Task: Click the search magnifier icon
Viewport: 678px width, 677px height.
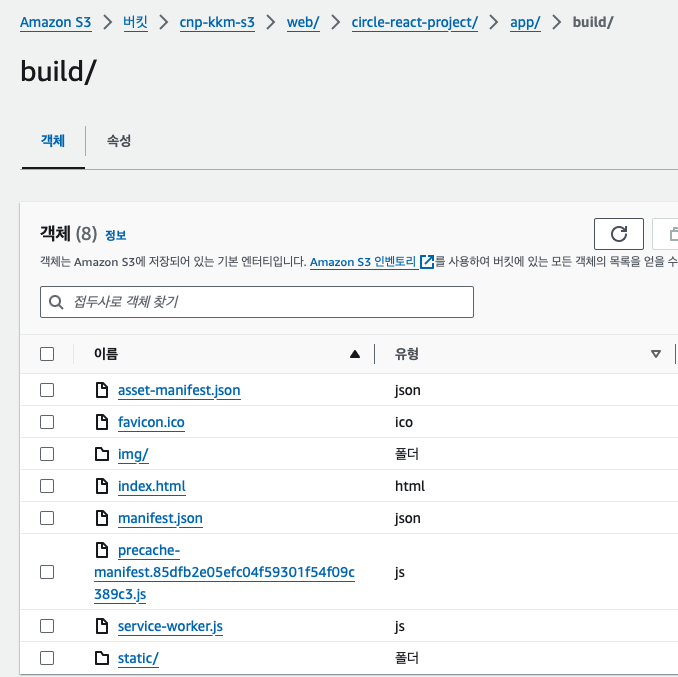Action: pyautogui.click(x=56, y=302)
